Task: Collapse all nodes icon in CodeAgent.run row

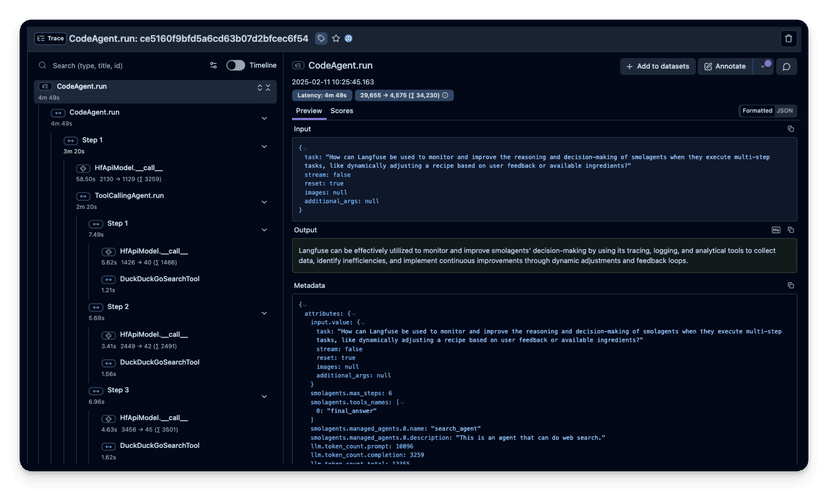Action: pos(268,88)
